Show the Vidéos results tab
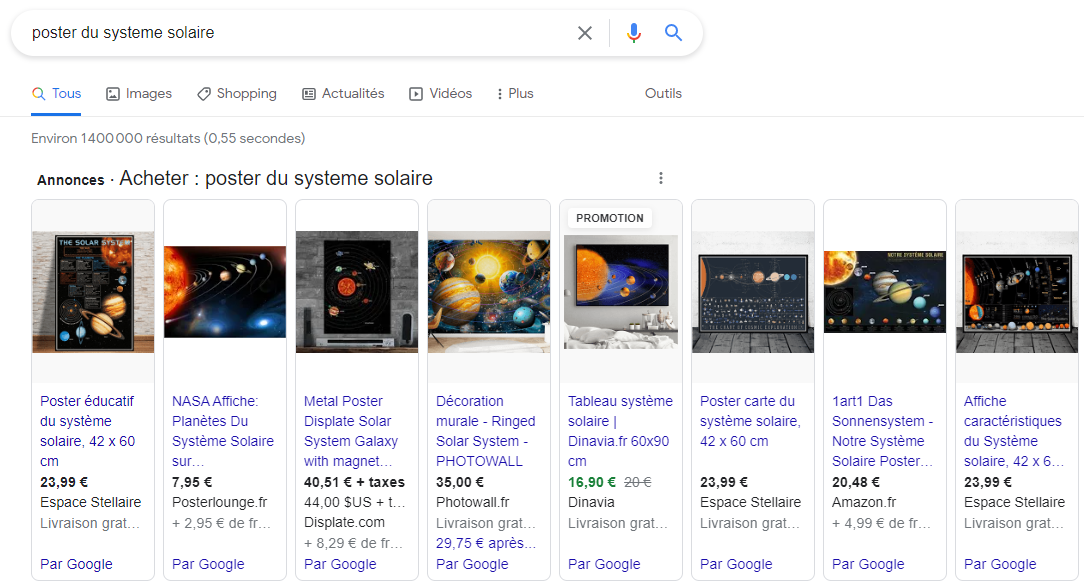This screenshot has width=1084, height=585. (440, 94)
